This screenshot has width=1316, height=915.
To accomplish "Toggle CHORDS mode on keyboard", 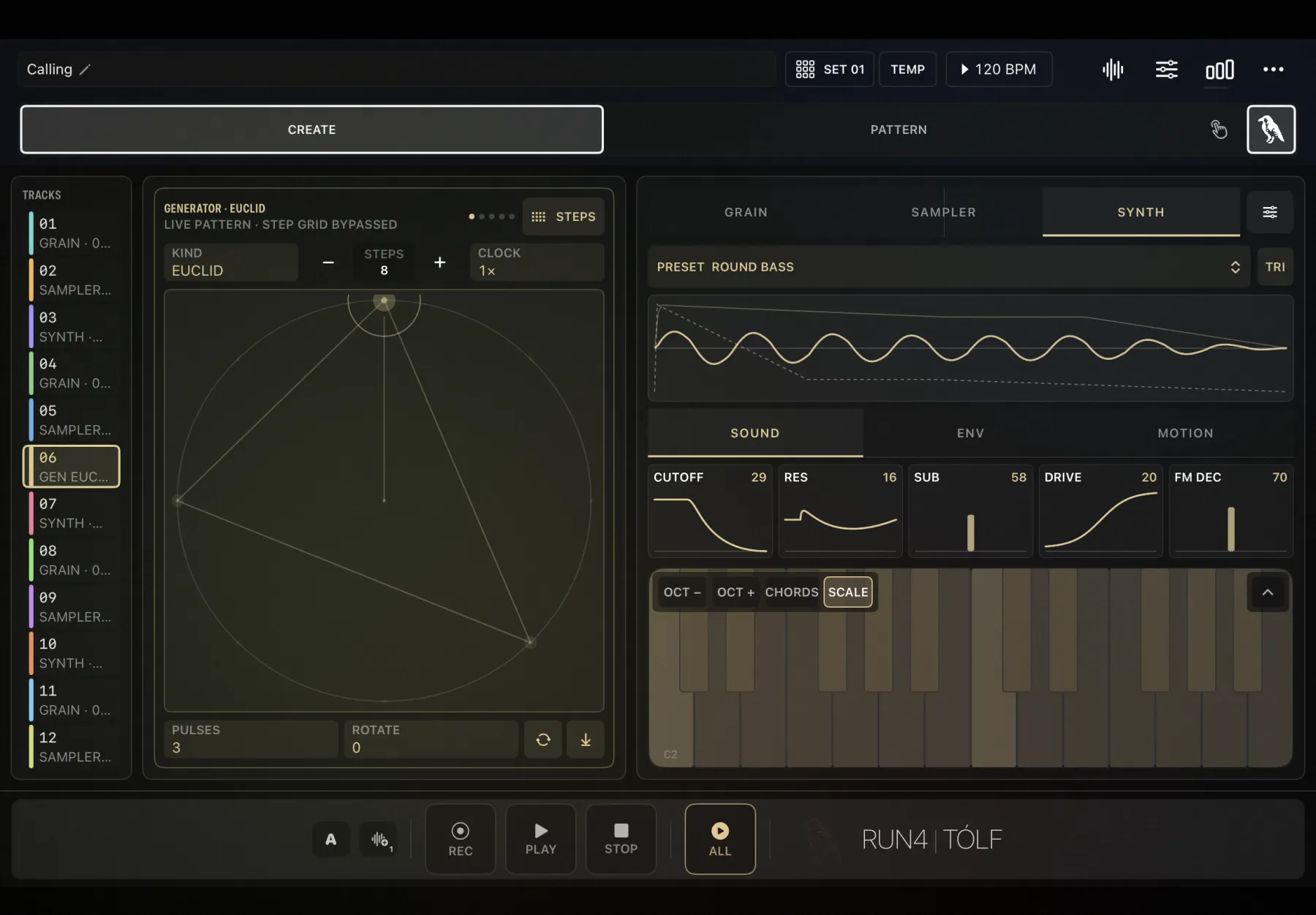I will tap(792, 592).
